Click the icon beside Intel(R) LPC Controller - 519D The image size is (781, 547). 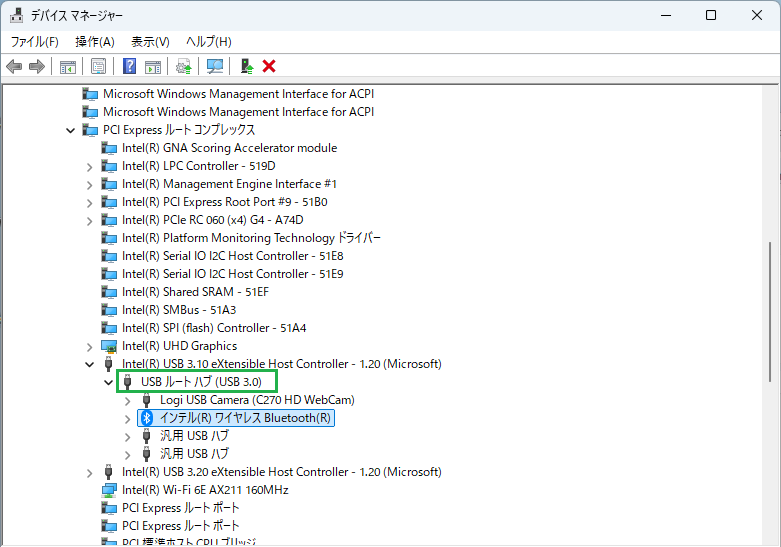pos(109,166)
